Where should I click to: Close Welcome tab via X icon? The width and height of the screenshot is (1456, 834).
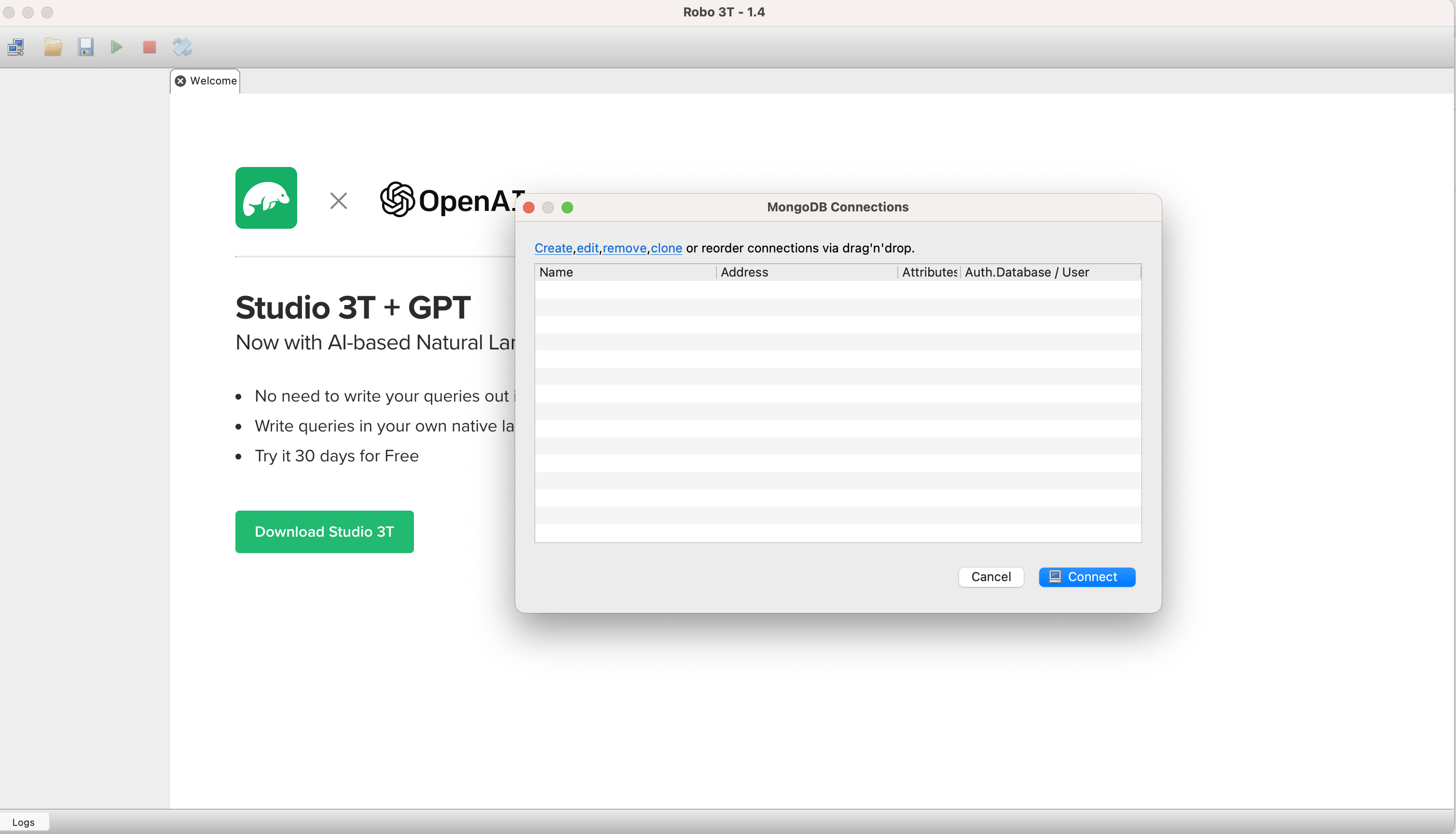[180, 81]
